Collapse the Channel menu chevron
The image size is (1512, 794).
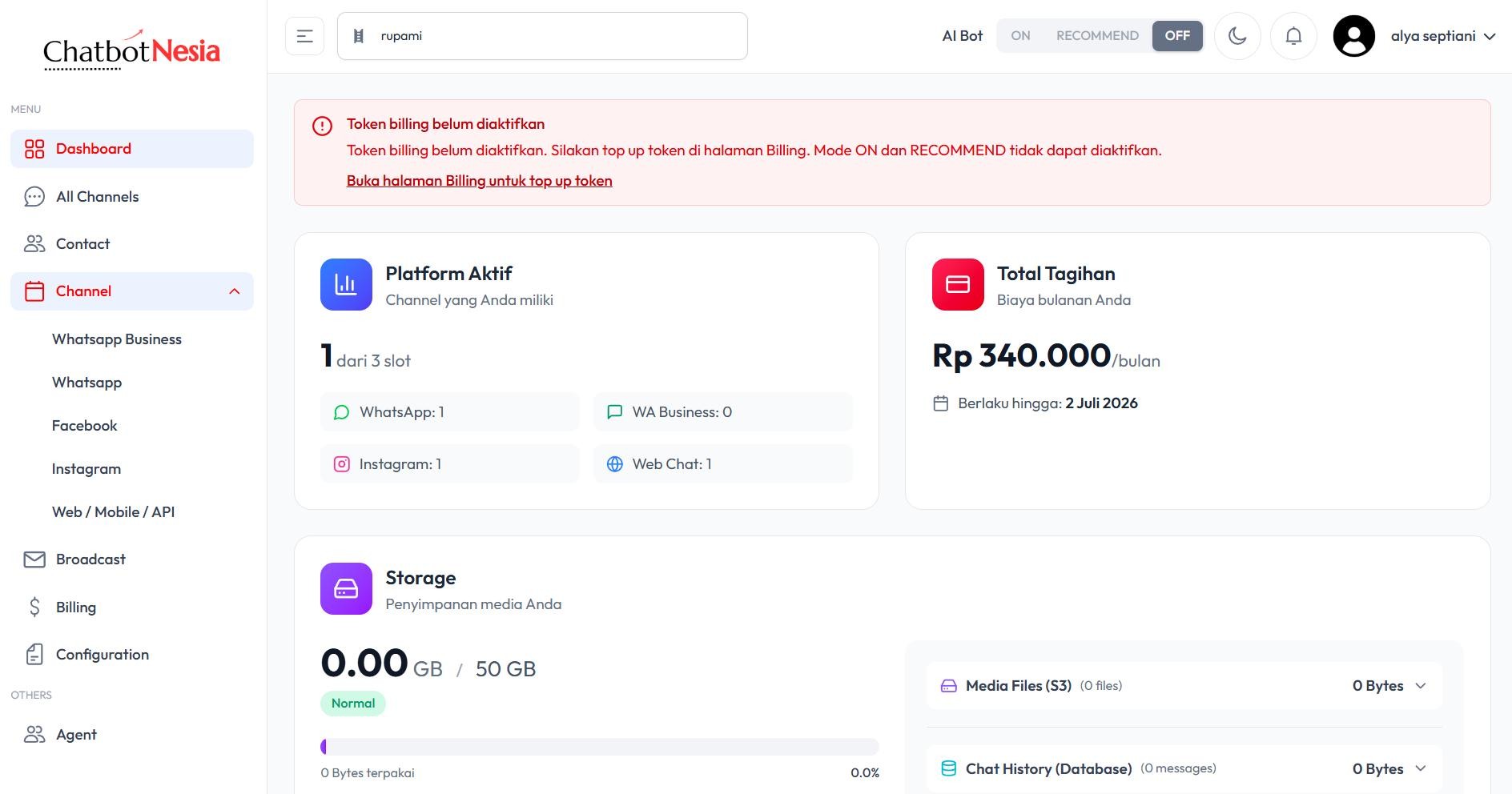point(234,291)
